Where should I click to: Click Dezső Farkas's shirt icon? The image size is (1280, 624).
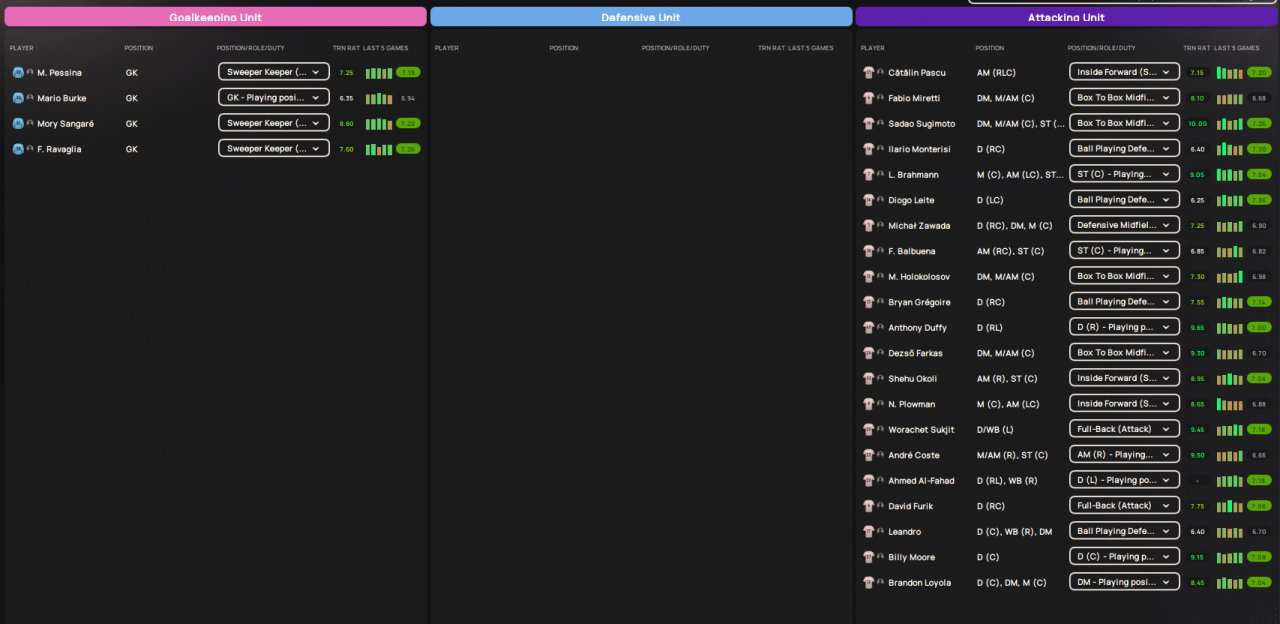point(869,353)
